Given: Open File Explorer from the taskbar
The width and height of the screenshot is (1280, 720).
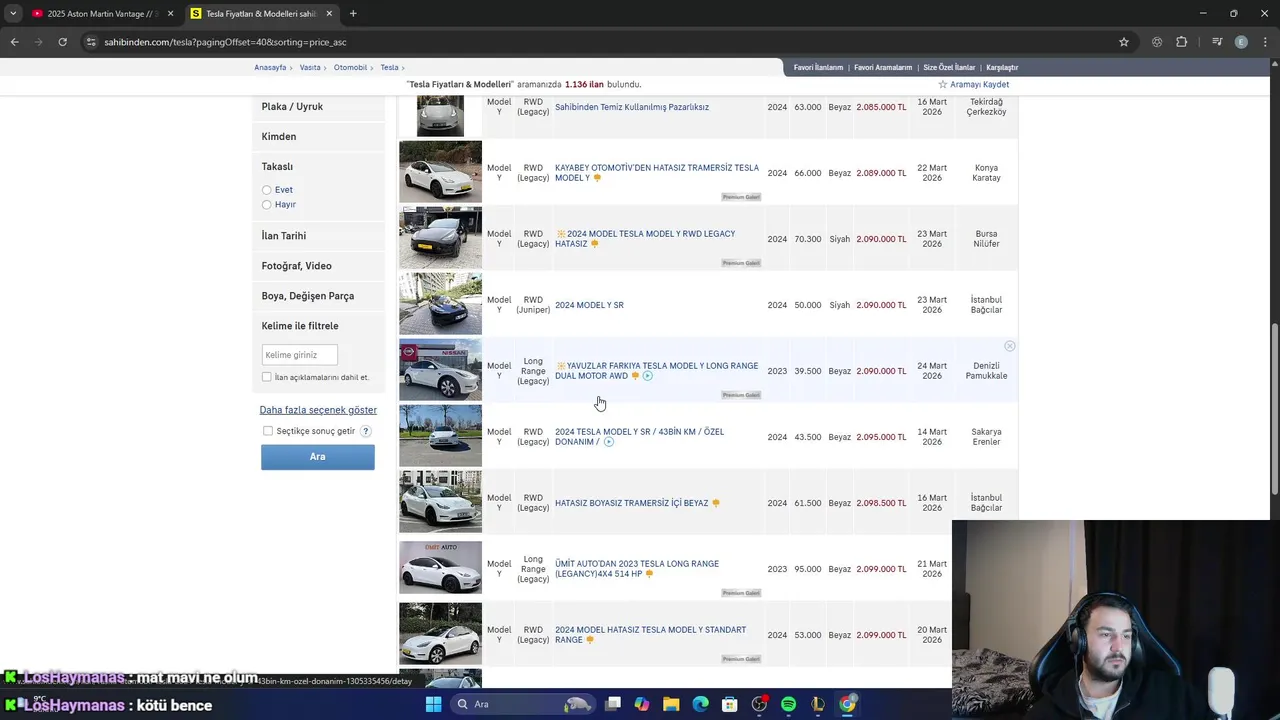Looking at the screenshot, I should (x=671, y=704).
